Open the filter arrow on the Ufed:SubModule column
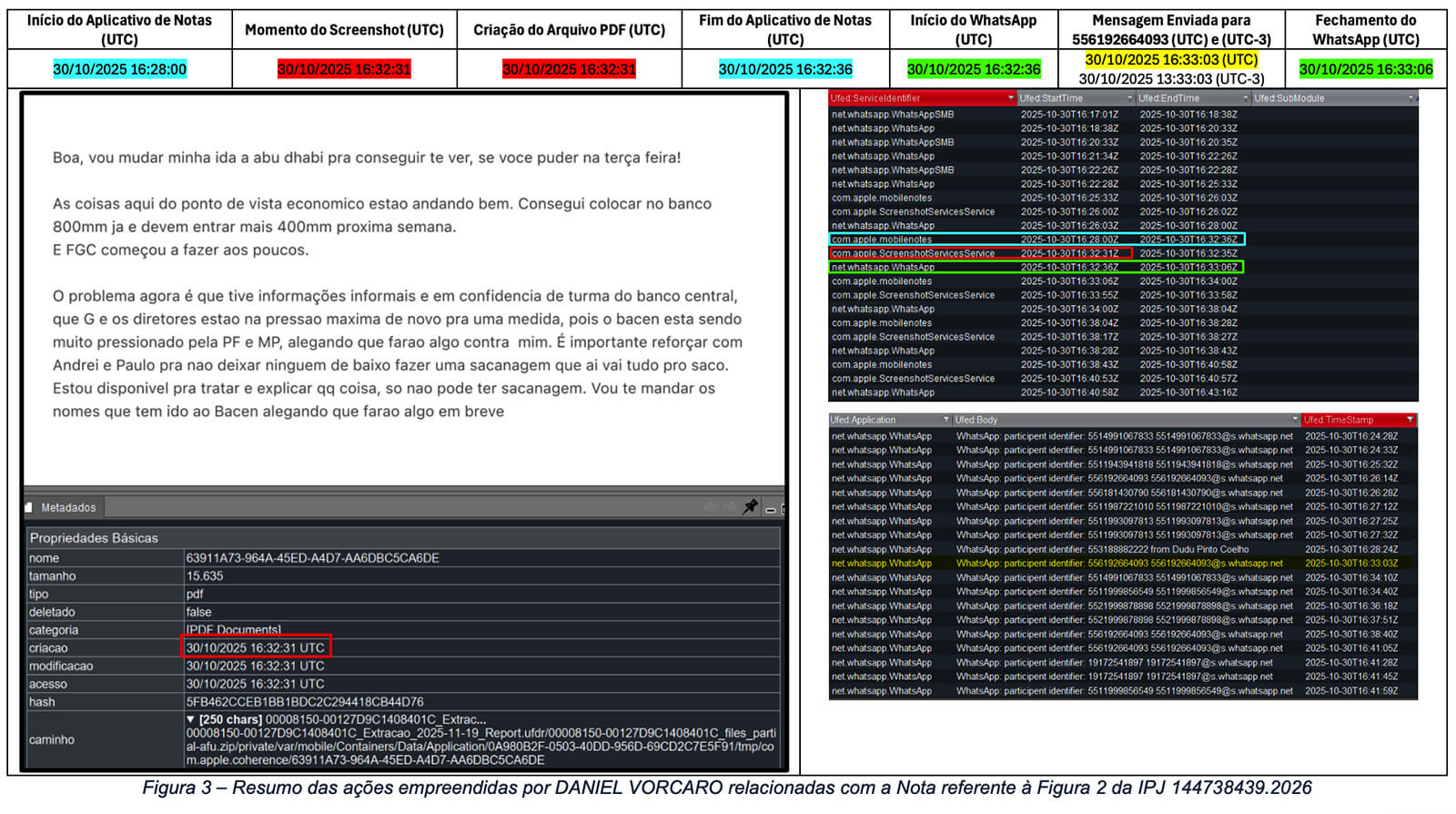Viewport: 1456px width, 814px height. coord(1411,98)
